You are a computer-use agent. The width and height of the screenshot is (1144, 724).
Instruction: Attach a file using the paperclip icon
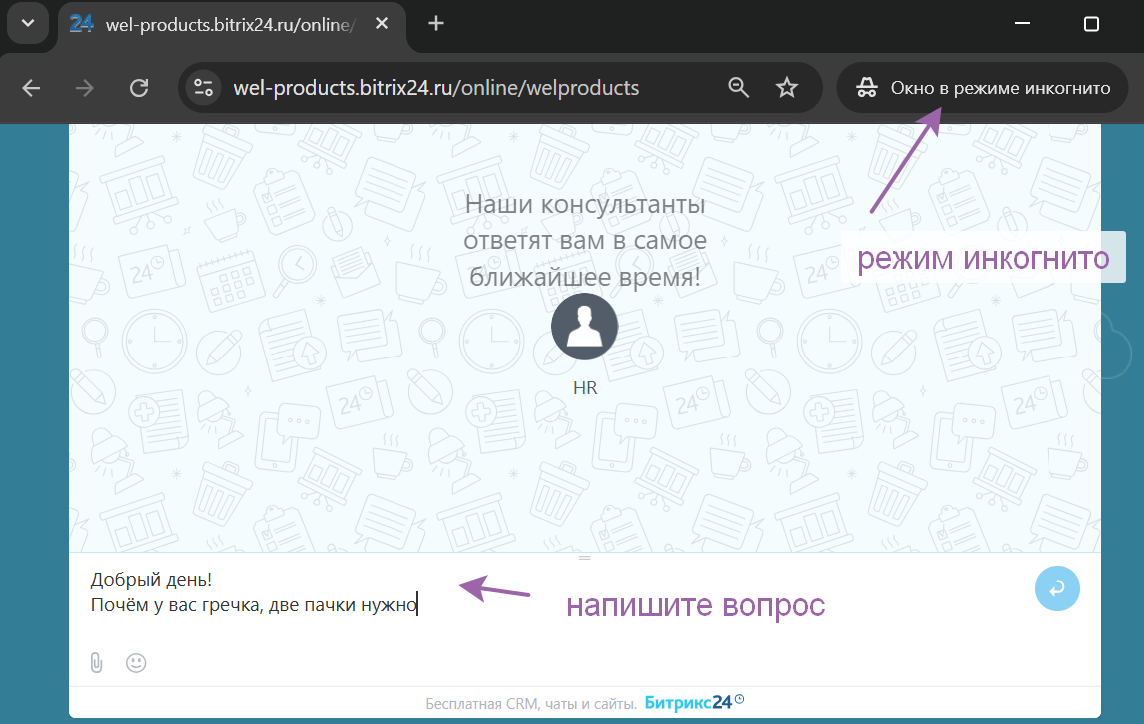pos(96,662)
